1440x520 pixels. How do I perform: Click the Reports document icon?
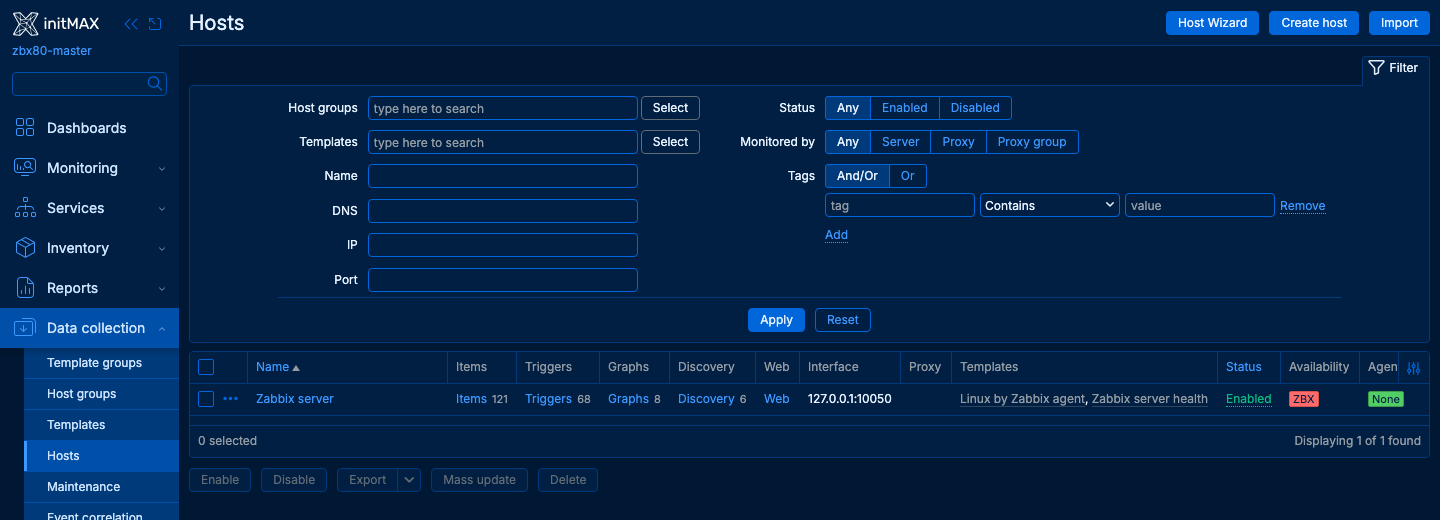(25, 288)
